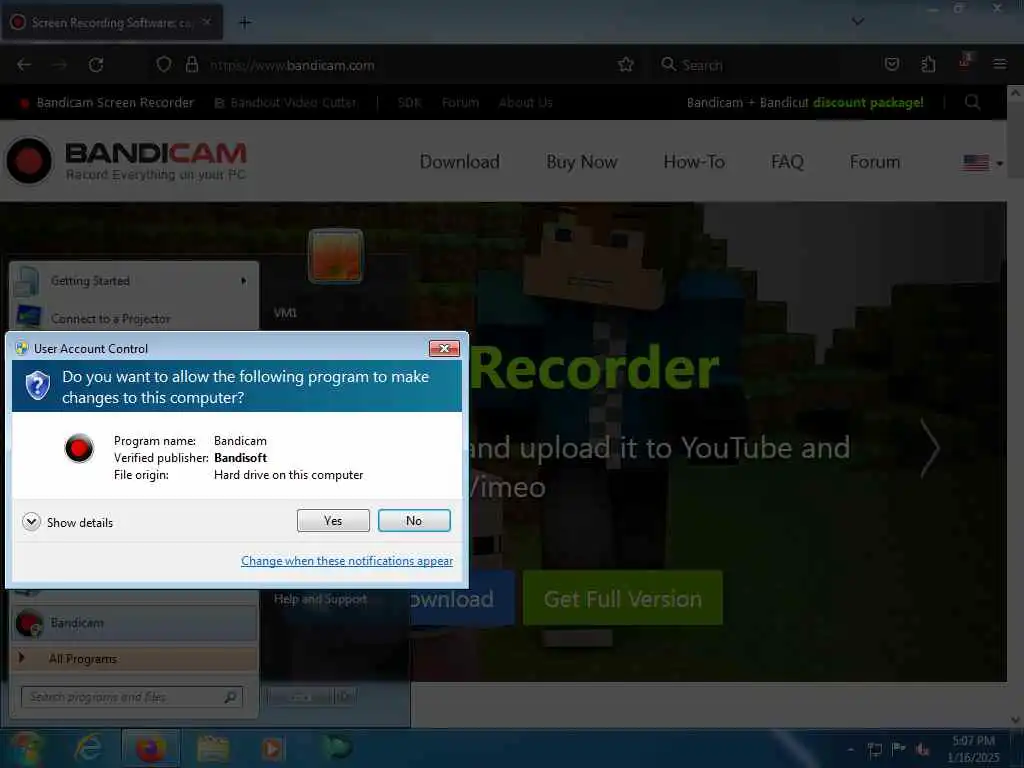Image resolution: width=1024 pixels, height=768 pixels.
Task: Open media player from taskbar
Action: (x=273, y=748)
